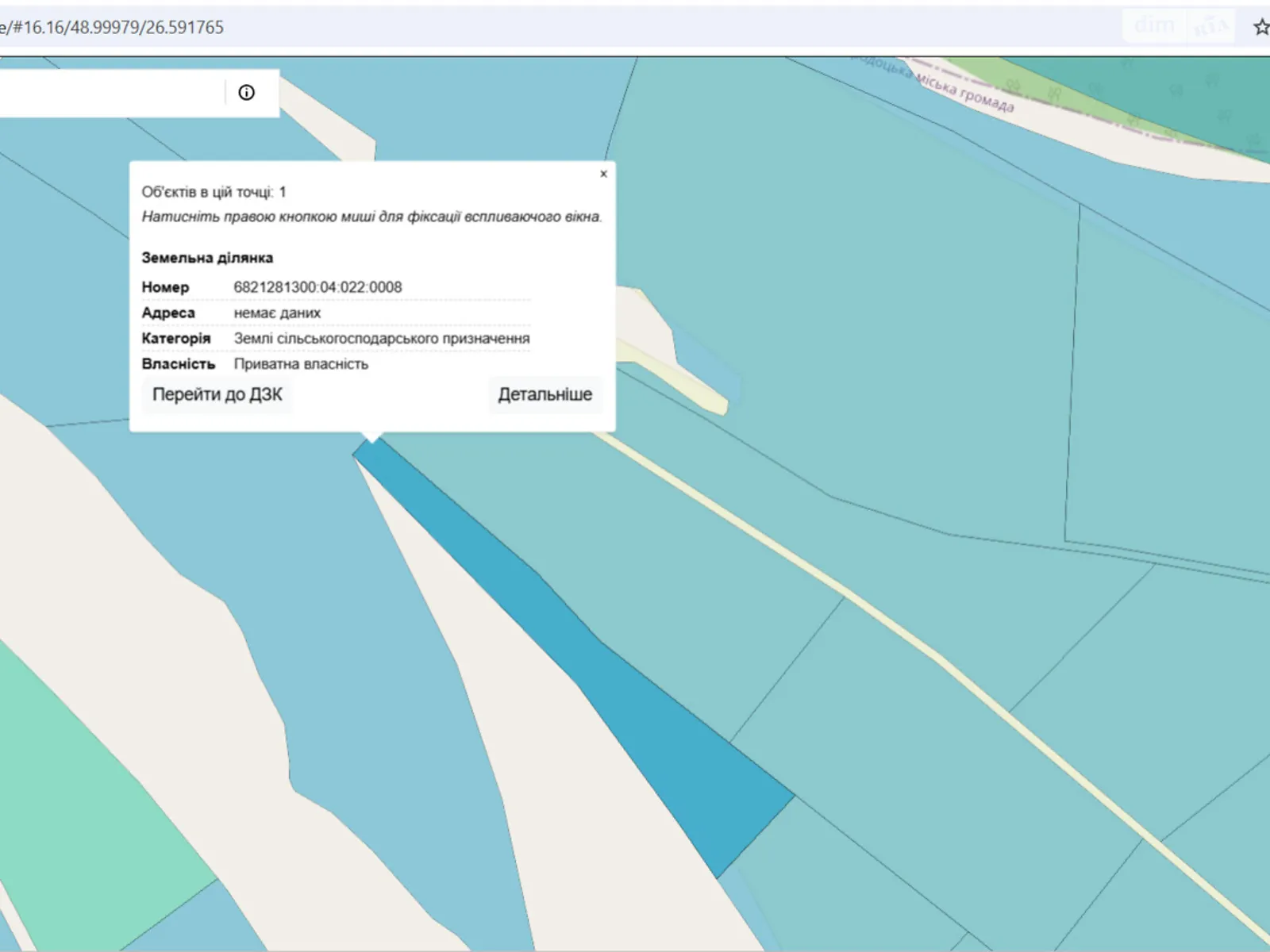Click the 'Земельна ділянка' popup heading
The height and width of the screenshot is (952, 1270).
(207, 258)
